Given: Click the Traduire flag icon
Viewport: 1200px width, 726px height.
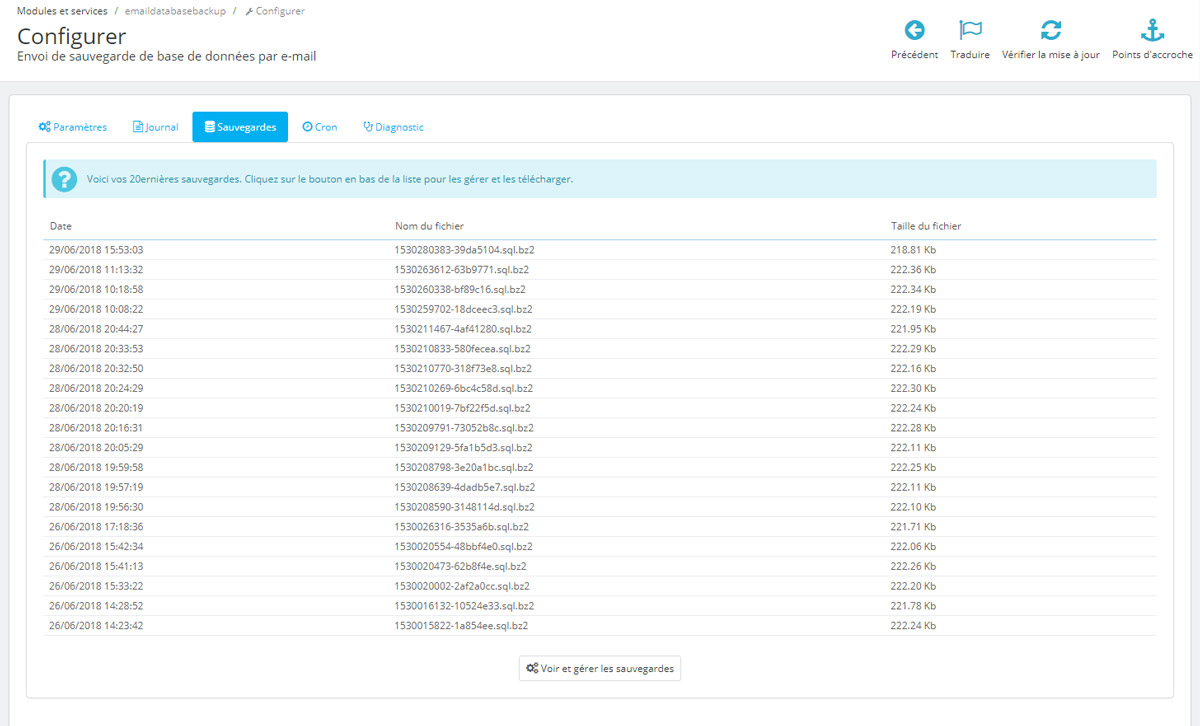Looking at the screenshot, I should click(969, 31).
